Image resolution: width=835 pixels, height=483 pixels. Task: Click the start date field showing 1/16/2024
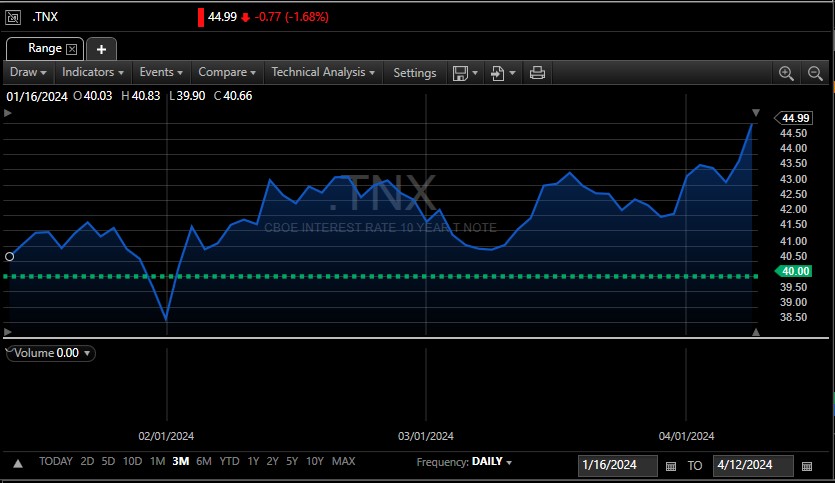(617, 466)
